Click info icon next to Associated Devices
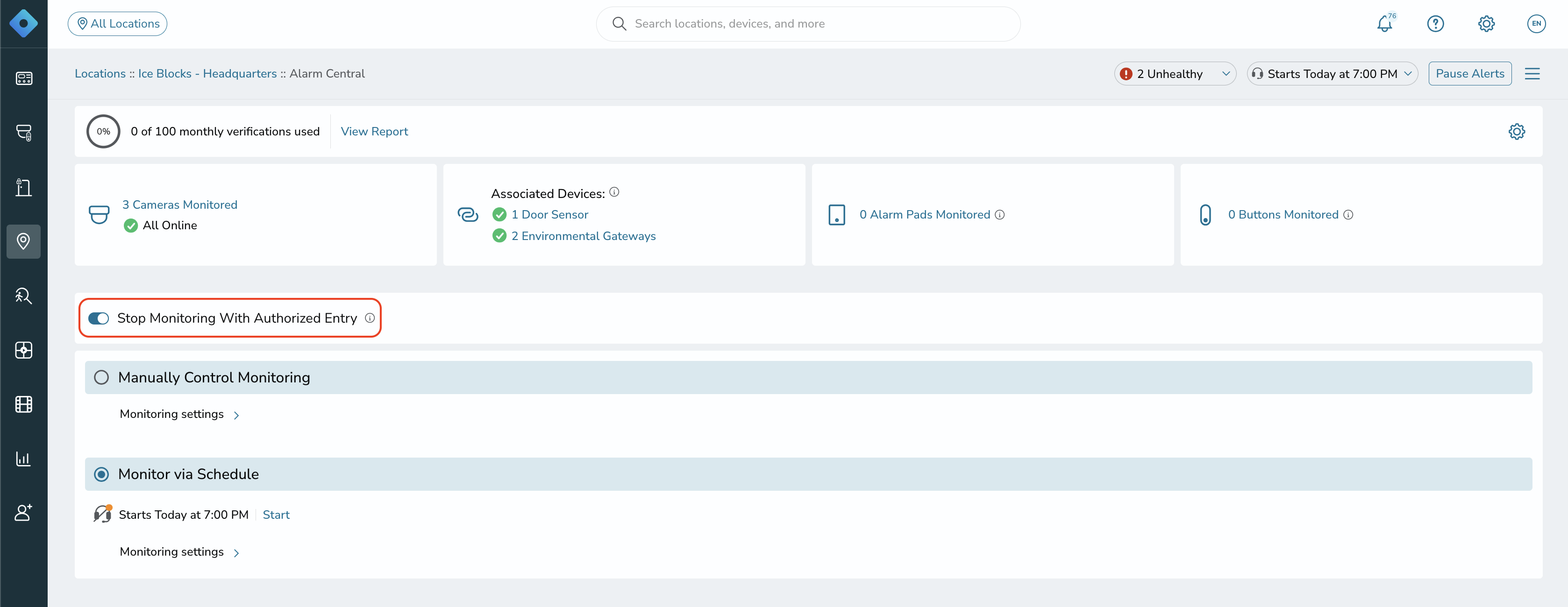Screen dimensions: 1568x607 [x=614, y=192]
